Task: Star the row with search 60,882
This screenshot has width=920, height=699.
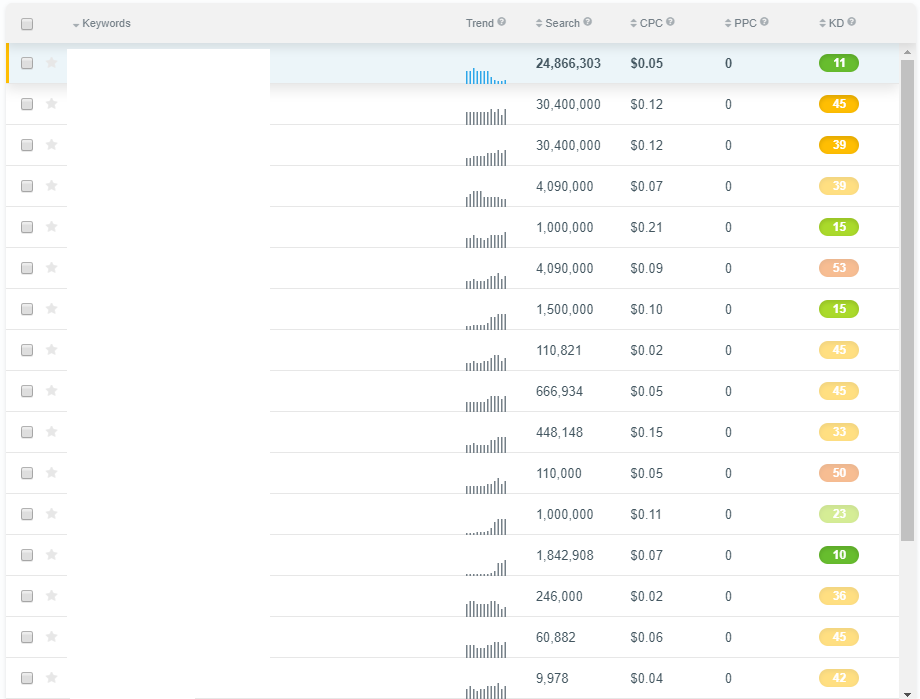Action: [52, 637]
